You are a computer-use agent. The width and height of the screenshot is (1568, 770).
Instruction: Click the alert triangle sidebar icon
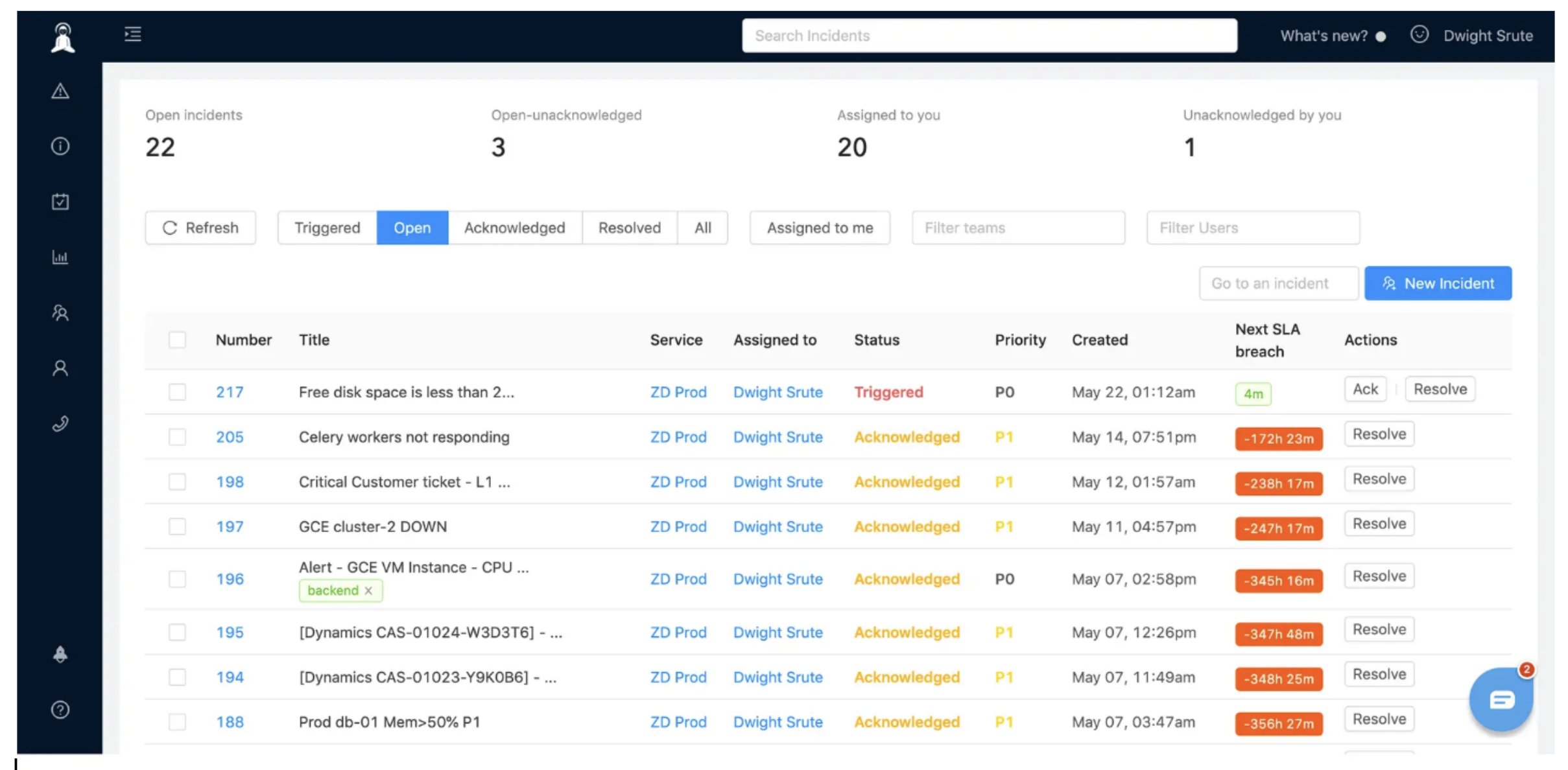(60, 91)
